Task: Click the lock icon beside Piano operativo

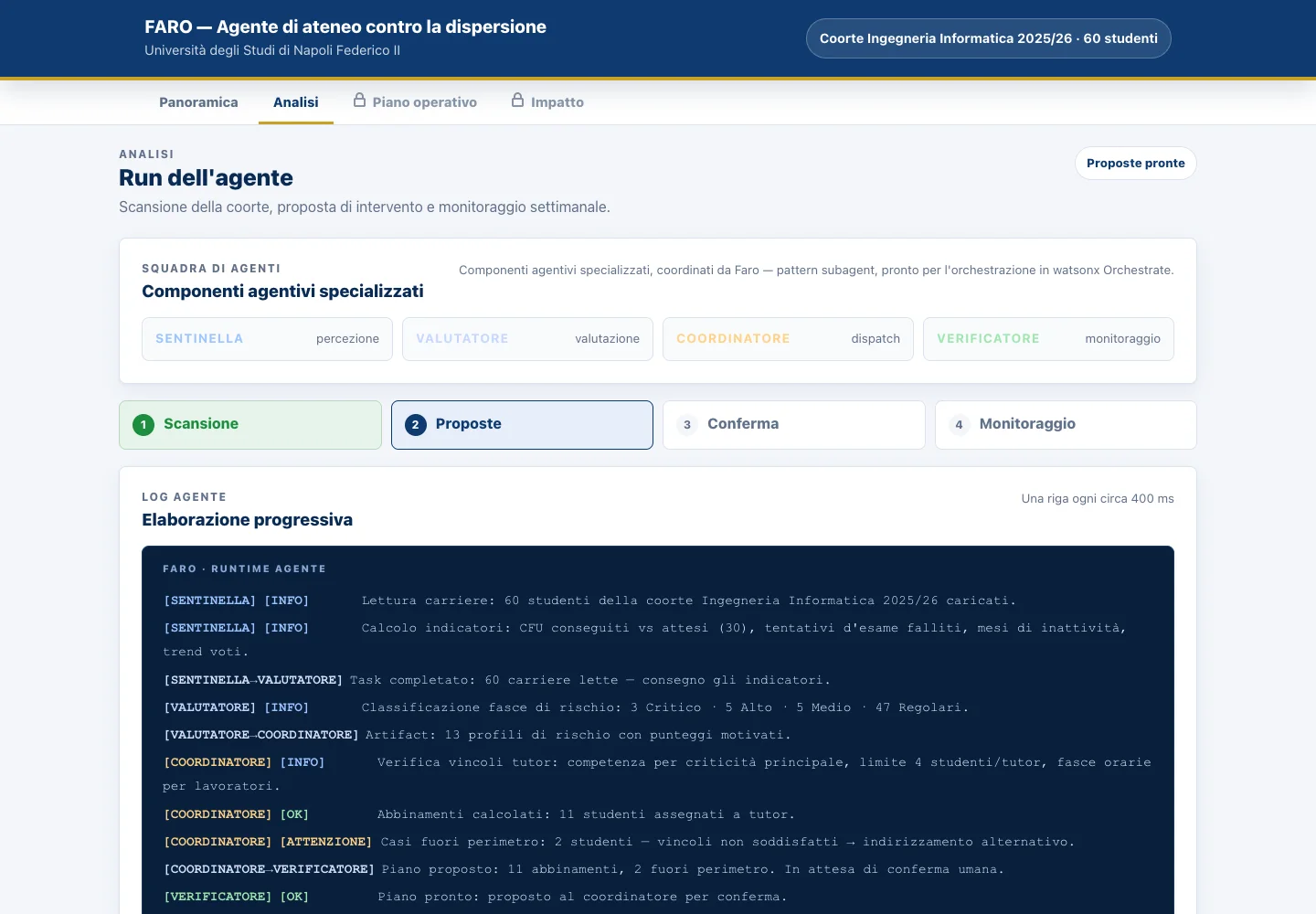Action: 360,101
